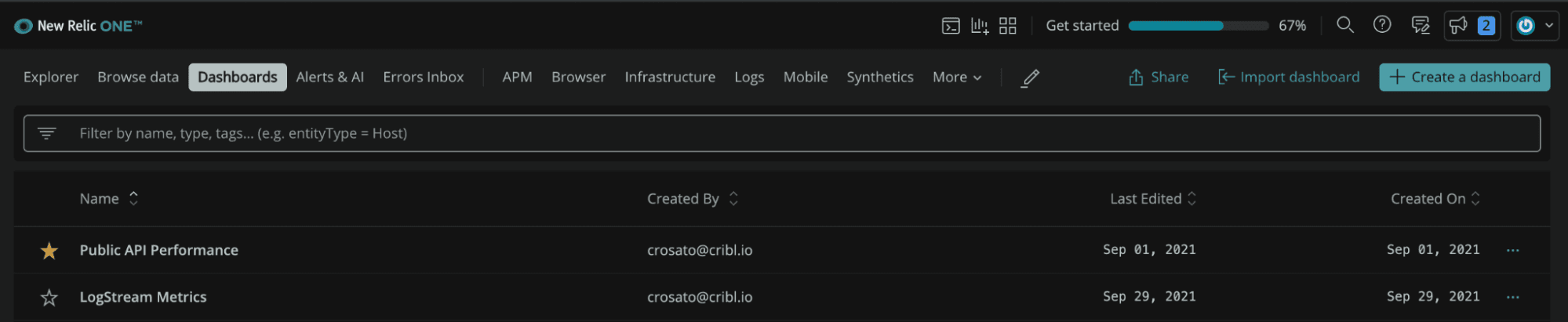1568x322 pixels.
Task: Click Import dashboard link
Action: coord(1288,78)
